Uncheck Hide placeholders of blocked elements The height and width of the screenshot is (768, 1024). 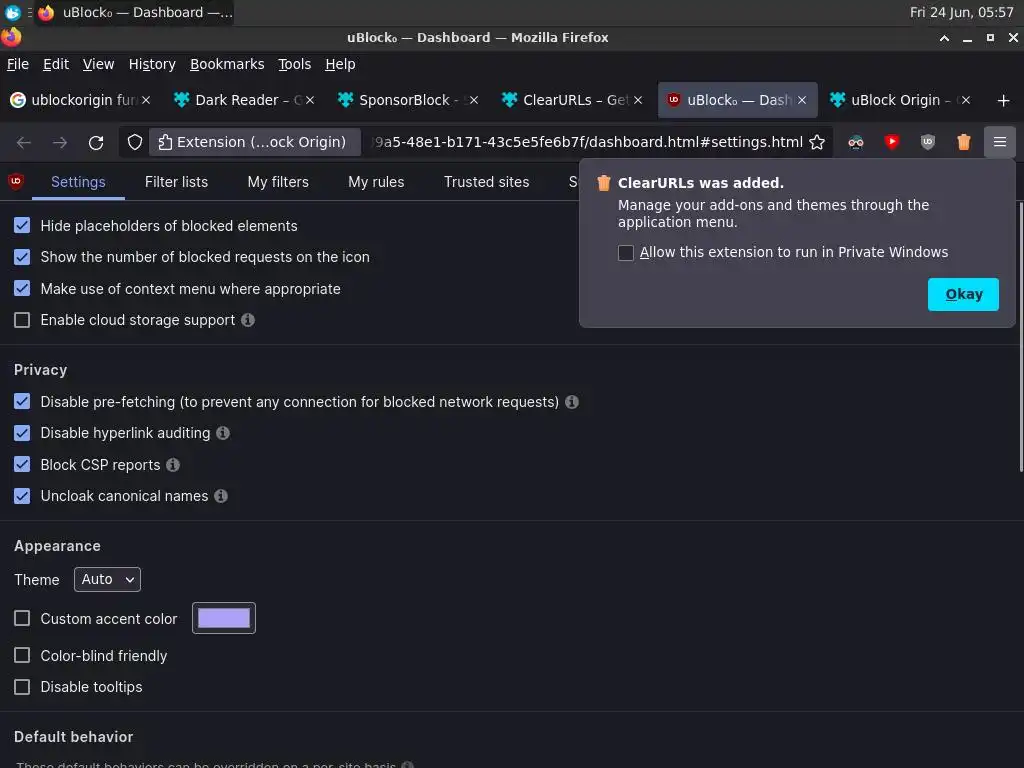point(22,226)
